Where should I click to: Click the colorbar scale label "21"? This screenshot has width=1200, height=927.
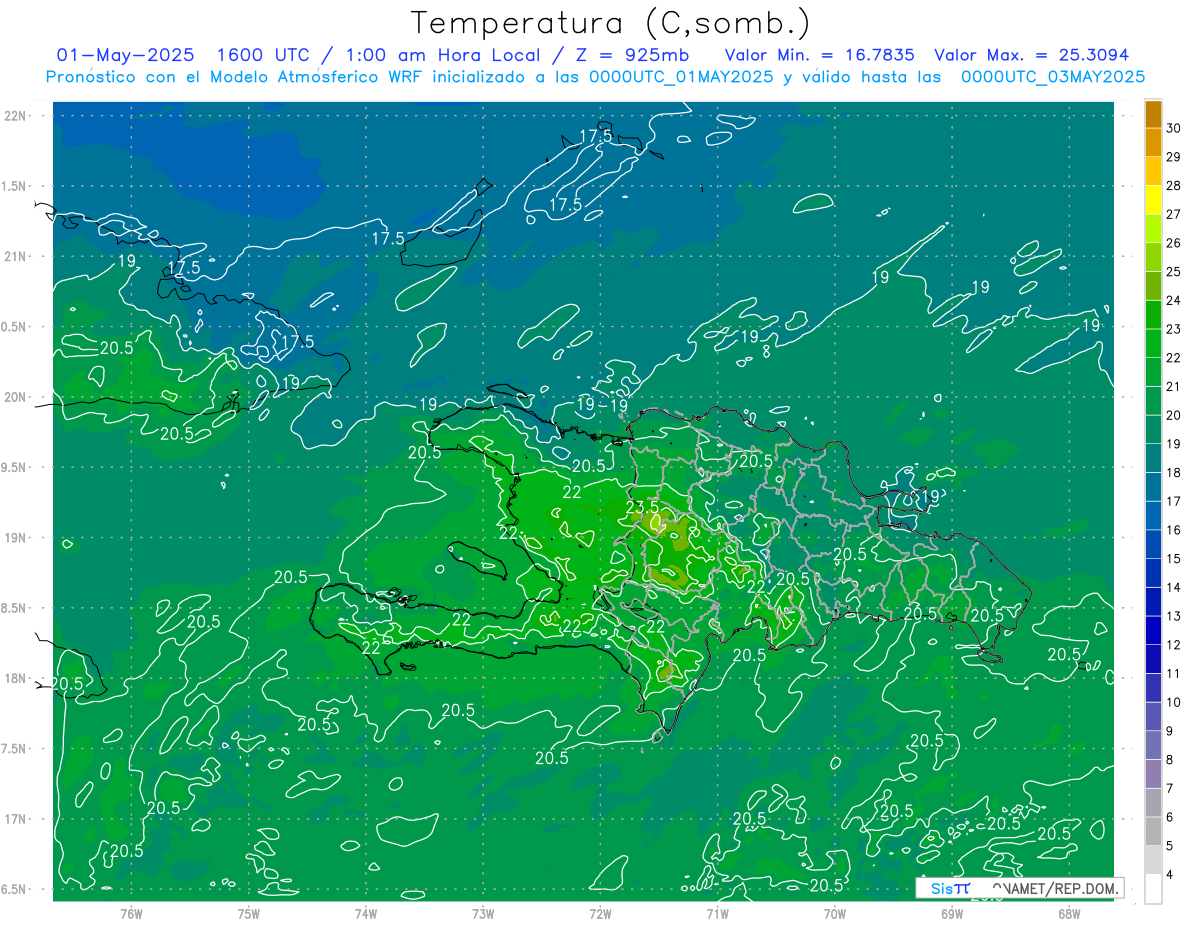tap(1173, 386)
